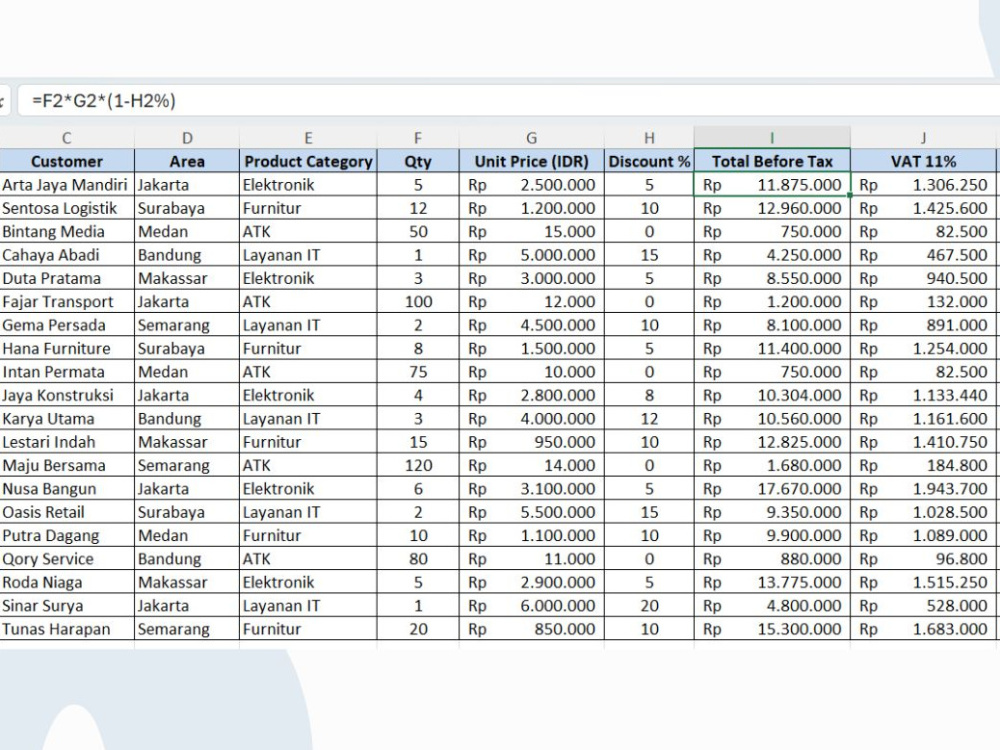The width and height of the screenshot is (1000, 750).
Task: Select the Jaya Konstruksi customer cell
Action: pos(67,395)
